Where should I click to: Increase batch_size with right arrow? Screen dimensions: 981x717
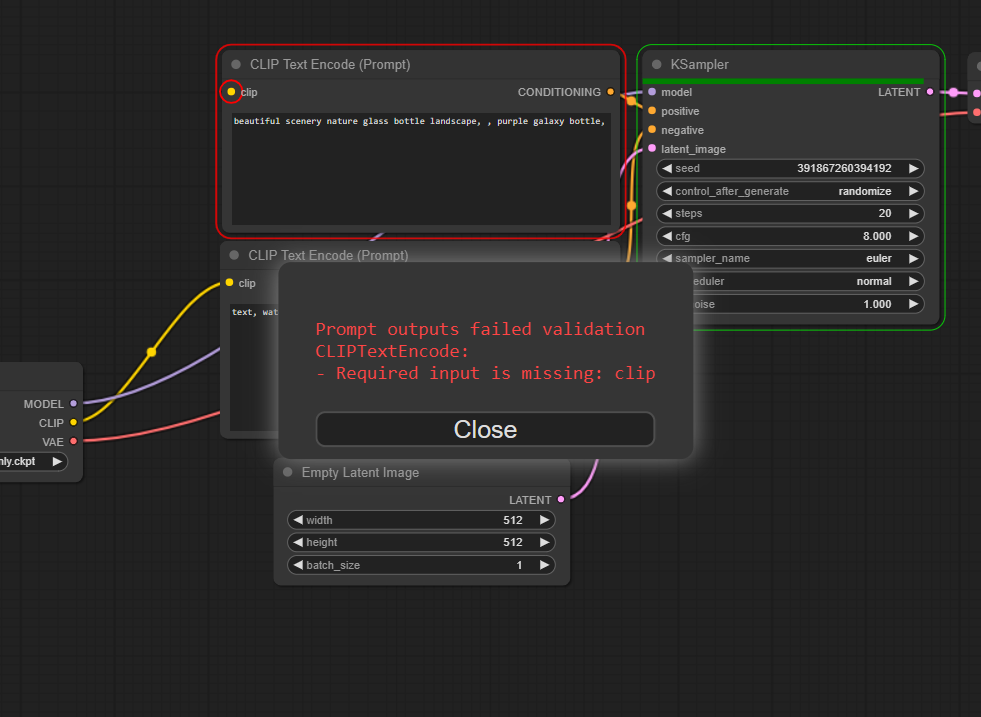pyautogui.click(x=544, y=565)
